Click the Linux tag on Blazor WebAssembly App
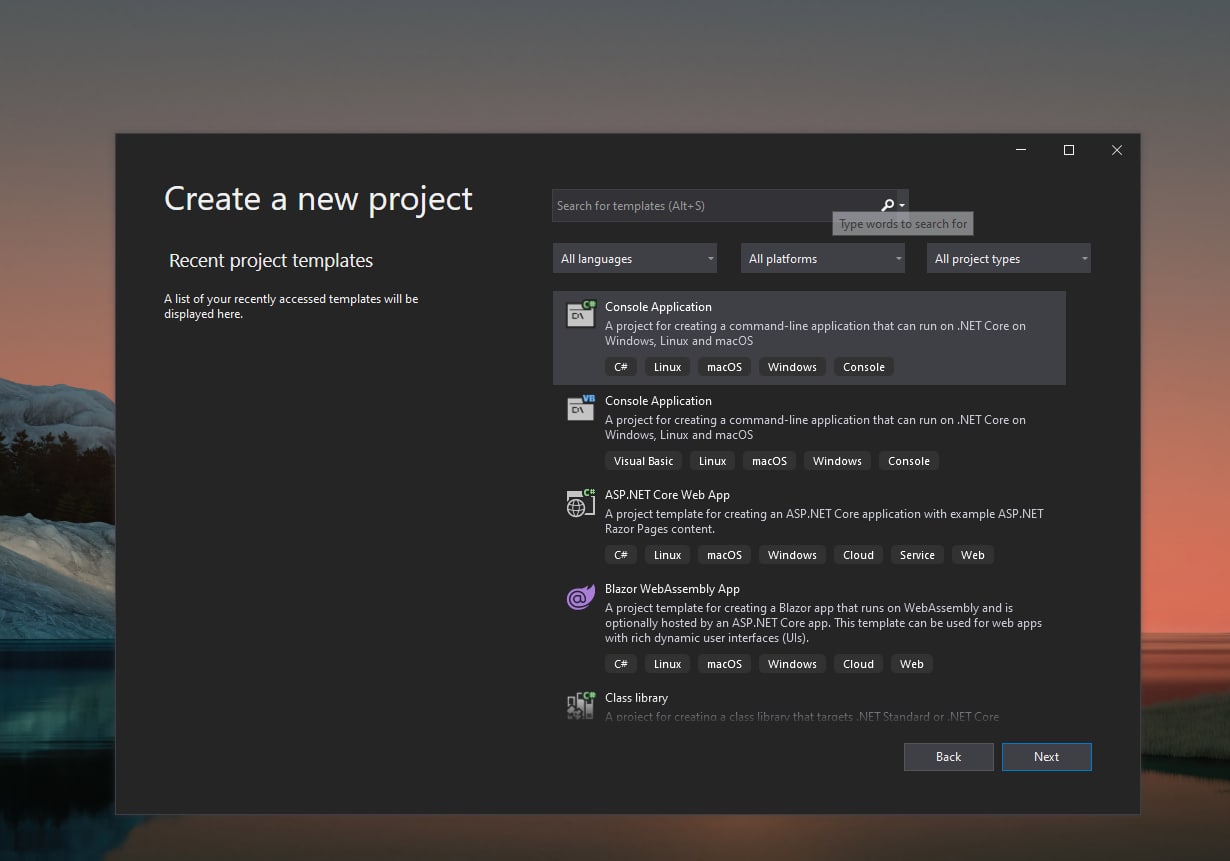 pyautogui.click(x=667, y=663)
